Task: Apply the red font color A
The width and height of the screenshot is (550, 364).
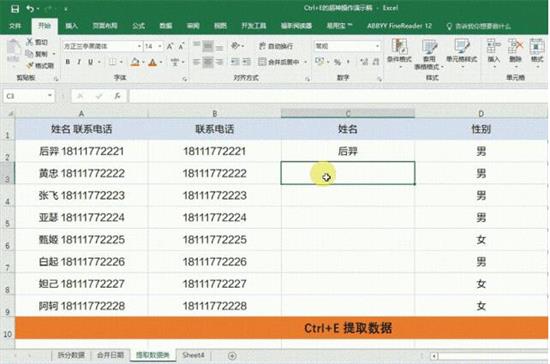Action: [x=153, y=62]
